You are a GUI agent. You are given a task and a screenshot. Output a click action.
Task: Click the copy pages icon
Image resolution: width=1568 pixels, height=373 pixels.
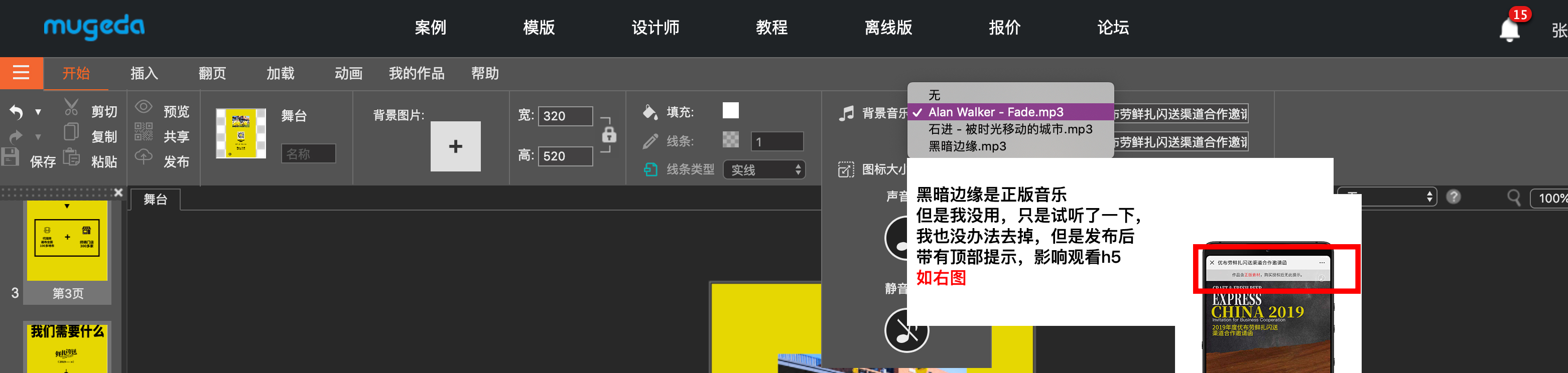[71, 132]
